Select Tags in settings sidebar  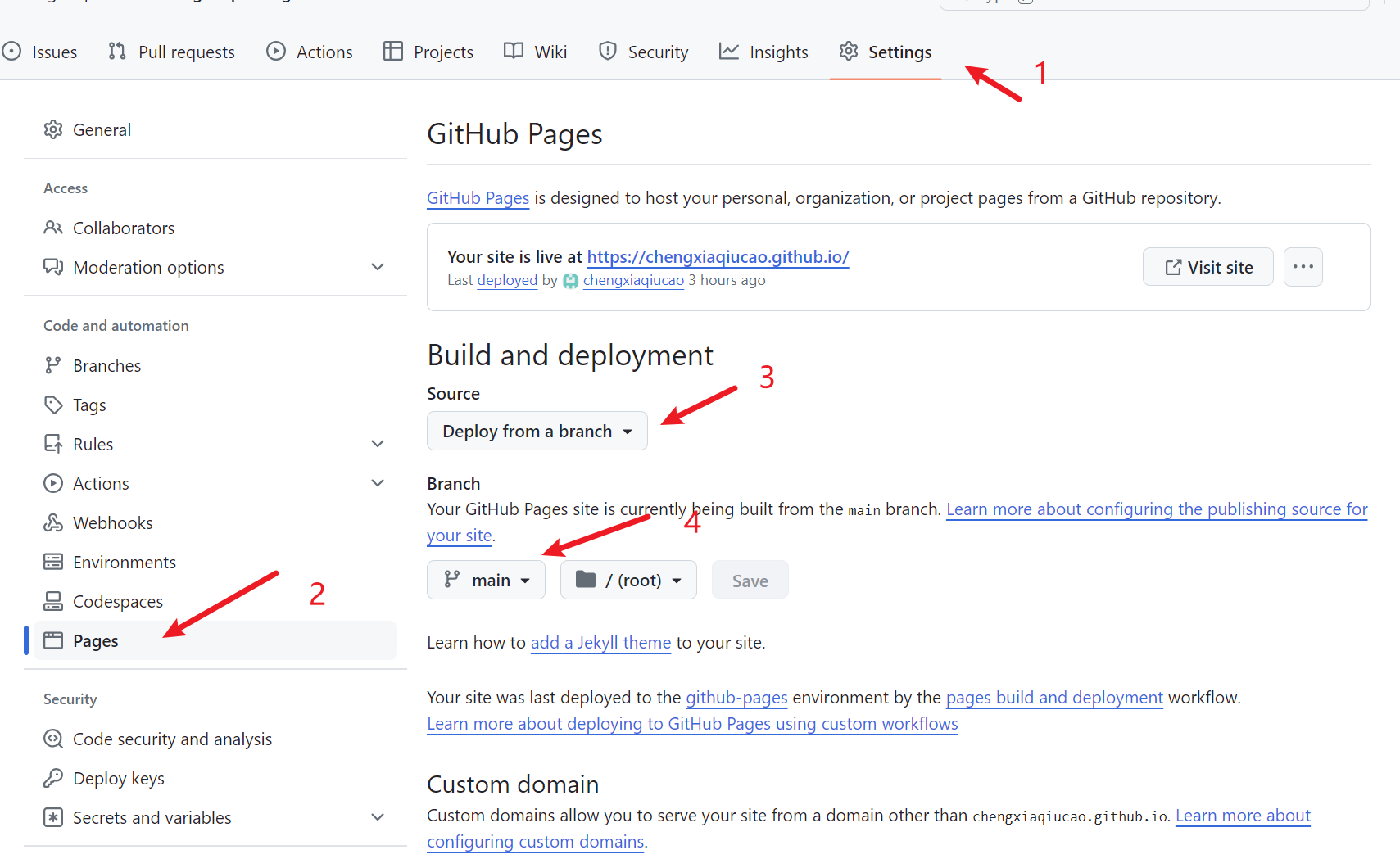click(x=215, y=405)
